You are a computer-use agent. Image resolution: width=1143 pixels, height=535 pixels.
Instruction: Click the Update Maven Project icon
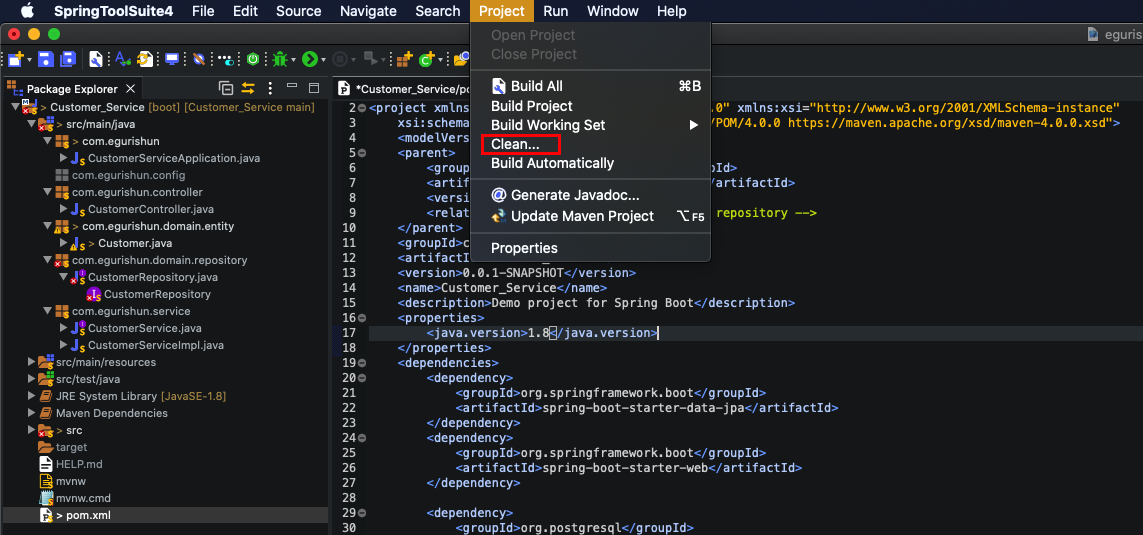point(499,216)
